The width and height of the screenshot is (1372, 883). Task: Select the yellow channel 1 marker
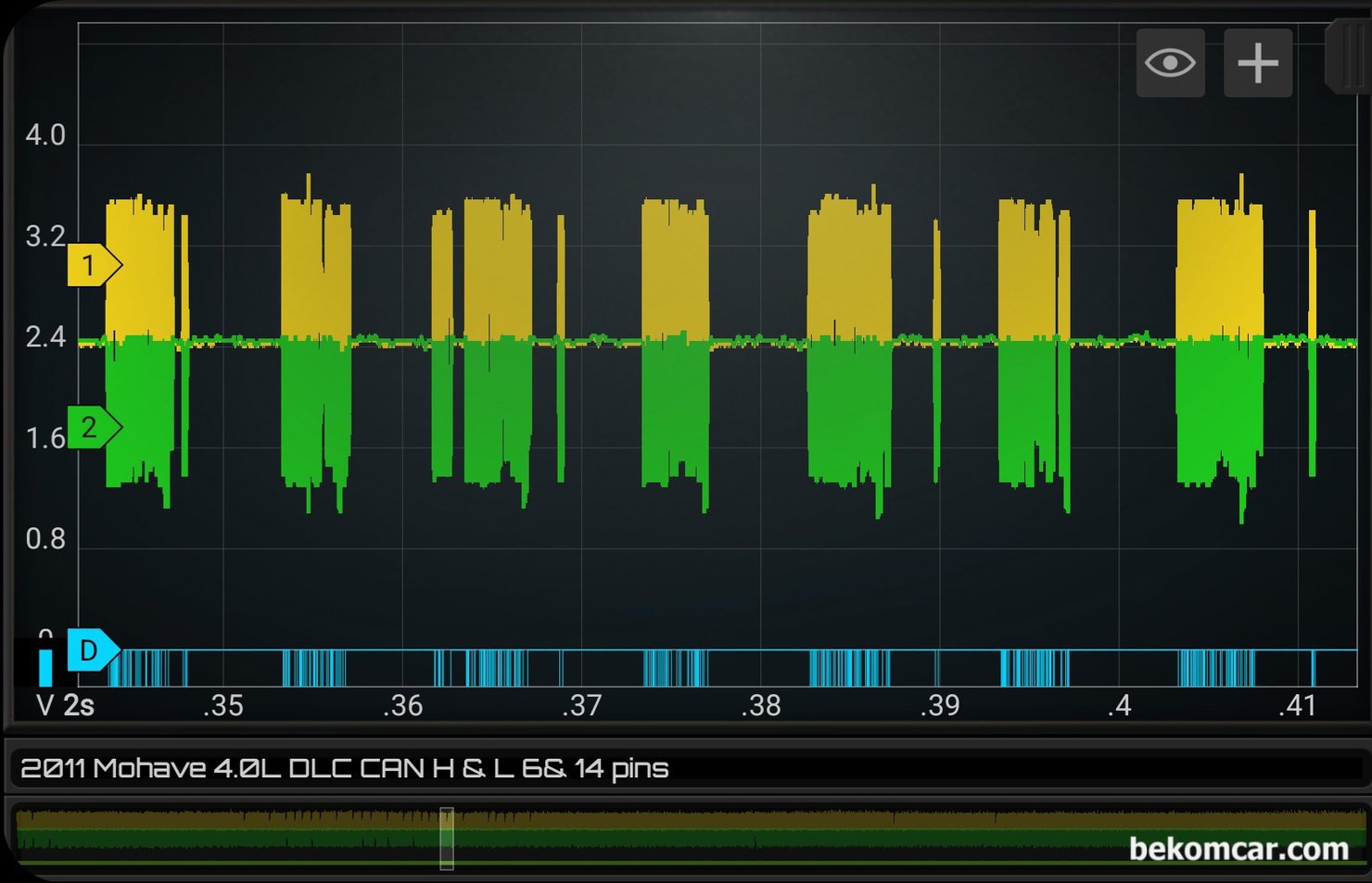coord(92,266)
